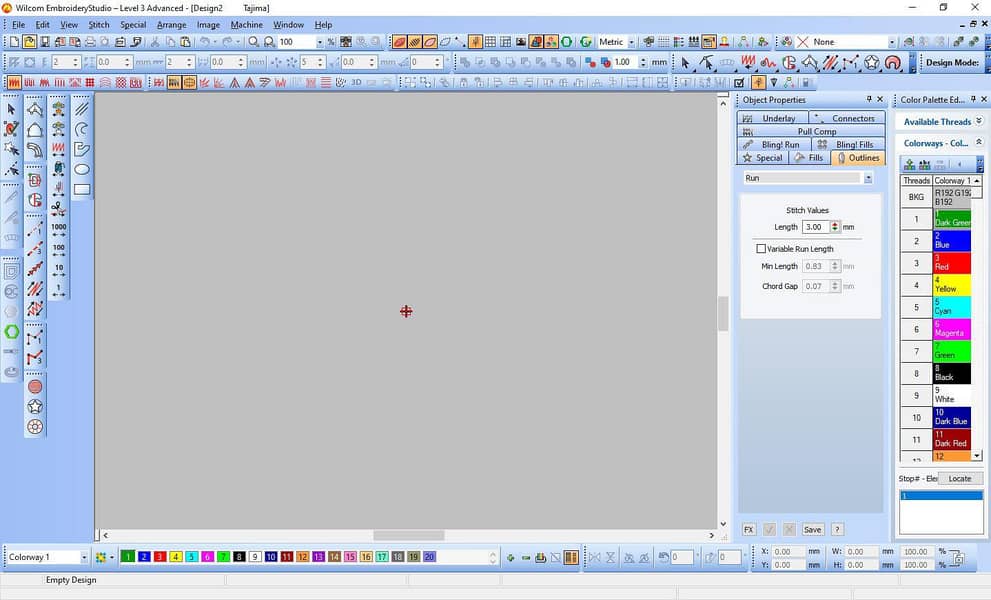Open the Stitch menu
991x600 pixels.
pyautogui.click(x=99, y=25)
